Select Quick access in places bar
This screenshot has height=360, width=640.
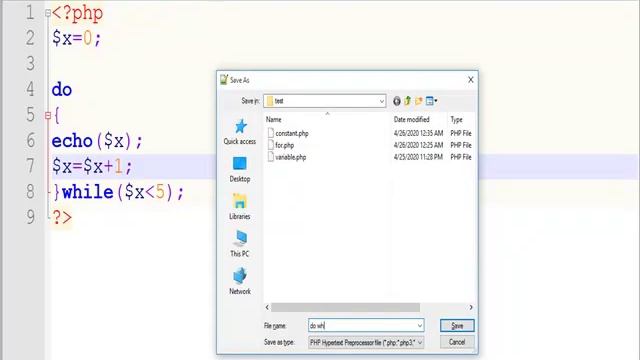(240, 132)
